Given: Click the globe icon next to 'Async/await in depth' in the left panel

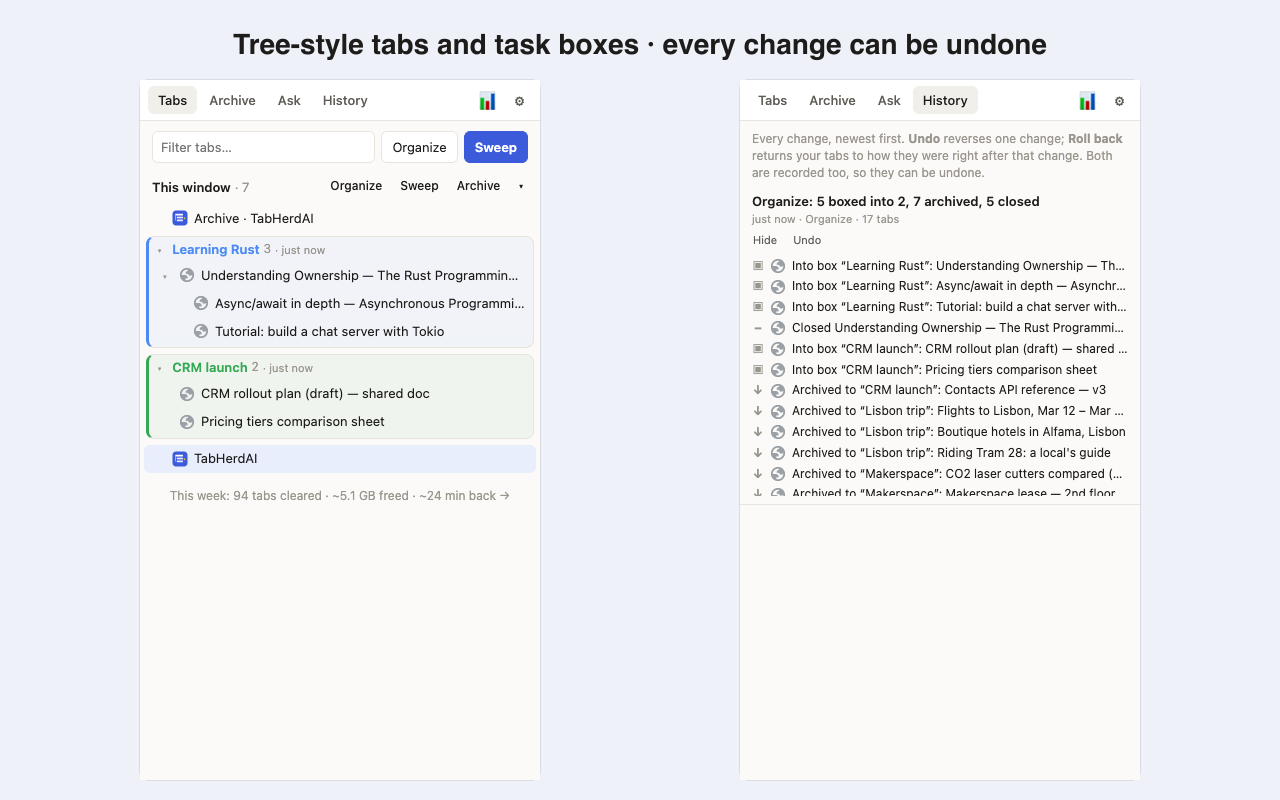Looking at the screenshot, I should (x=201, y=304).
